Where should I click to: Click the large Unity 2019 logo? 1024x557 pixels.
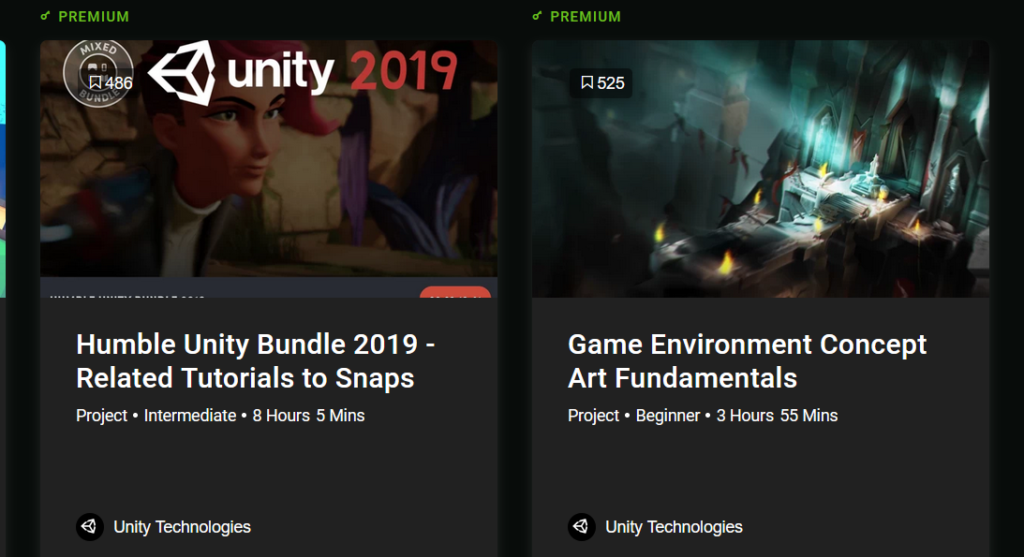[x=303, y=72]
